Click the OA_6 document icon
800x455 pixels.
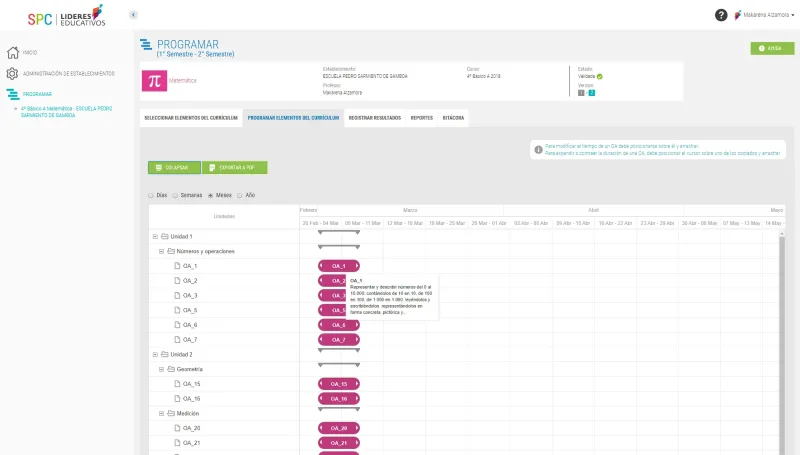click(177, 325)
